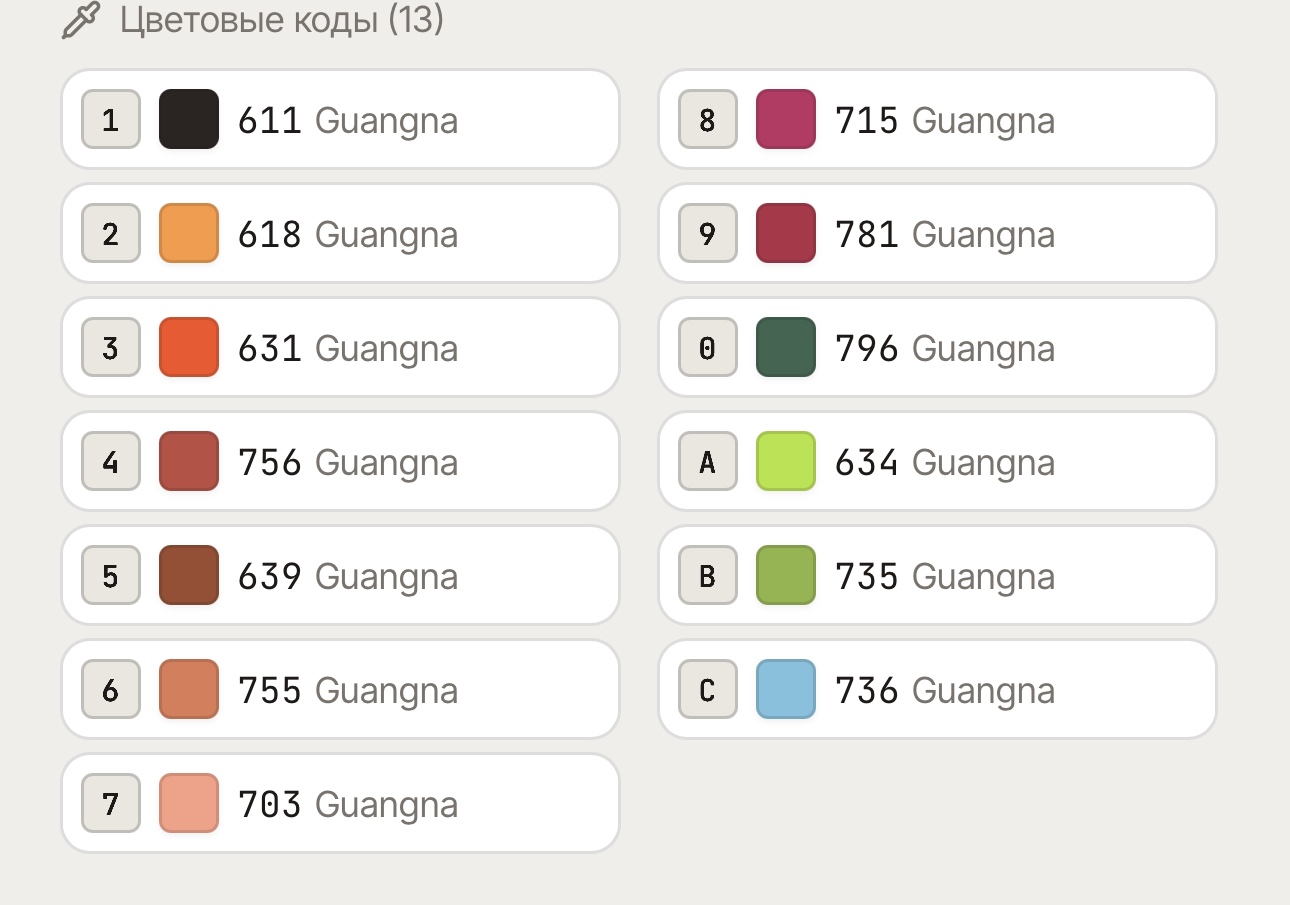Click the key badge labeled A
The width and height of the screenshot is (1290, 905).
click(x=708, y=461)
